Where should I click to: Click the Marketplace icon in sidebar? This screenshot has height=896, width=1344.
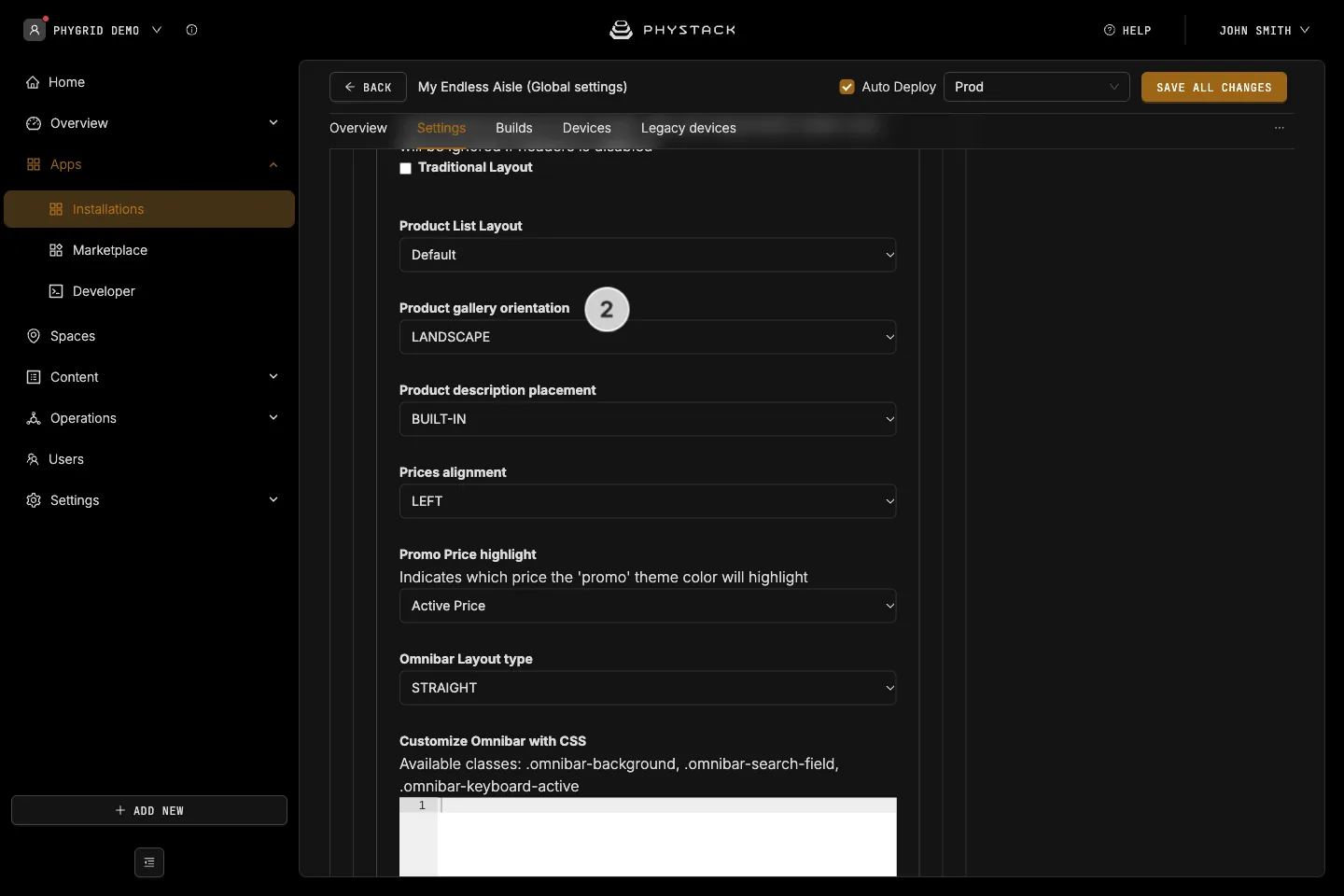pos(56,250)
